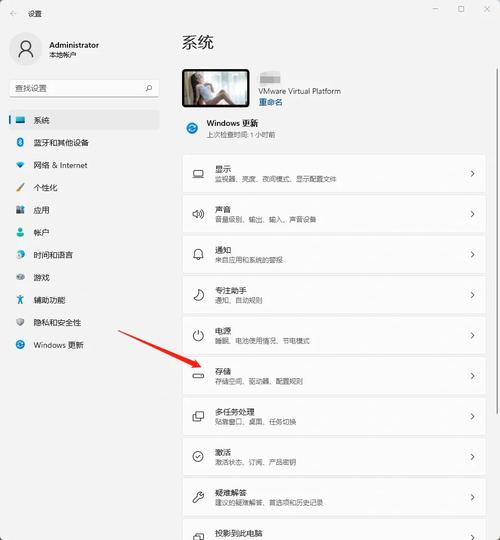Click the 通知 bell icon
Viewport: 500px width, 540px height.
[x=198, y=255]
